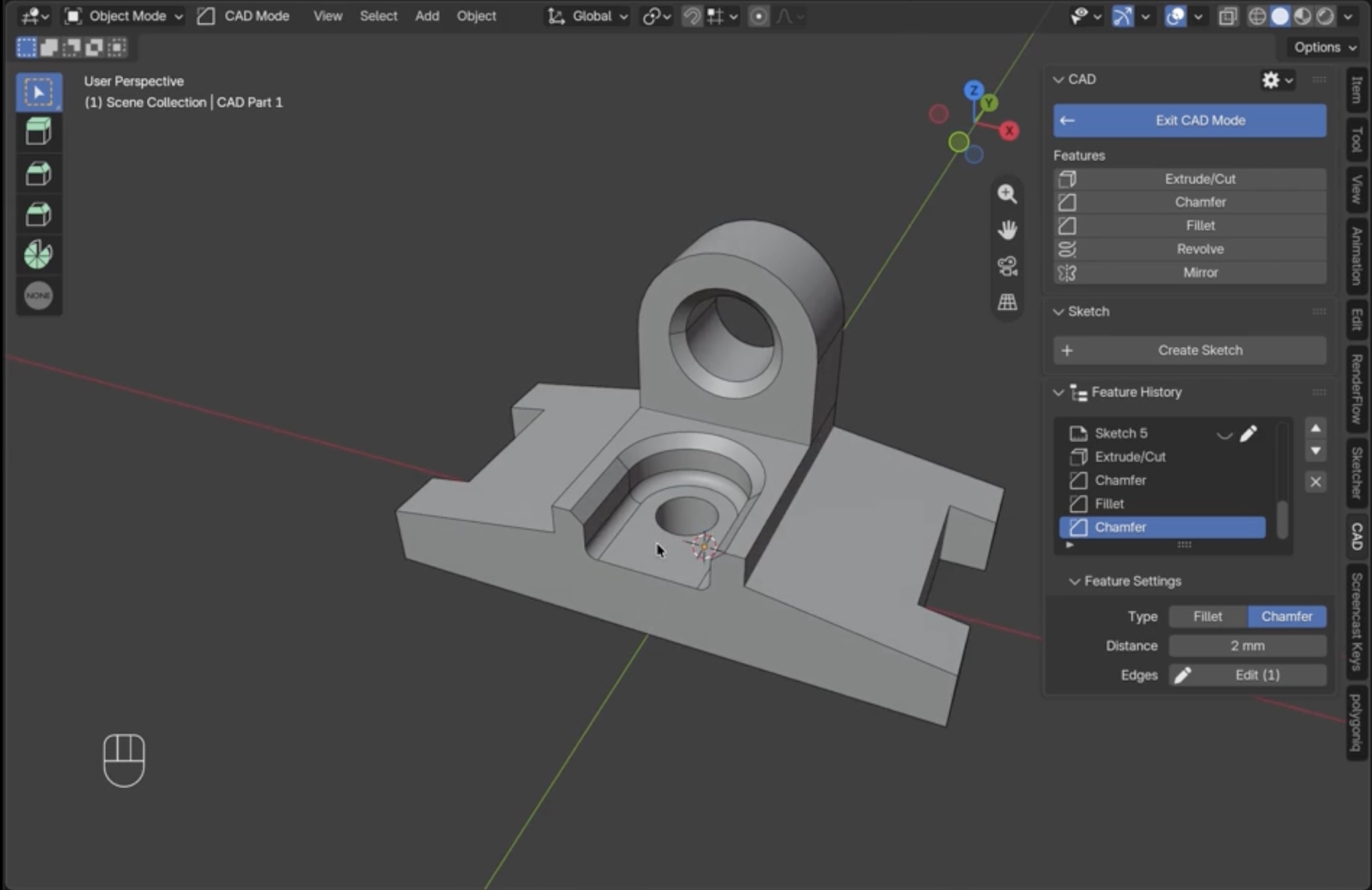The height and width of the screenshot is (890, 1372).
Task: Click the Distance 2 mm field
Action: click(x=1248, y=646)
